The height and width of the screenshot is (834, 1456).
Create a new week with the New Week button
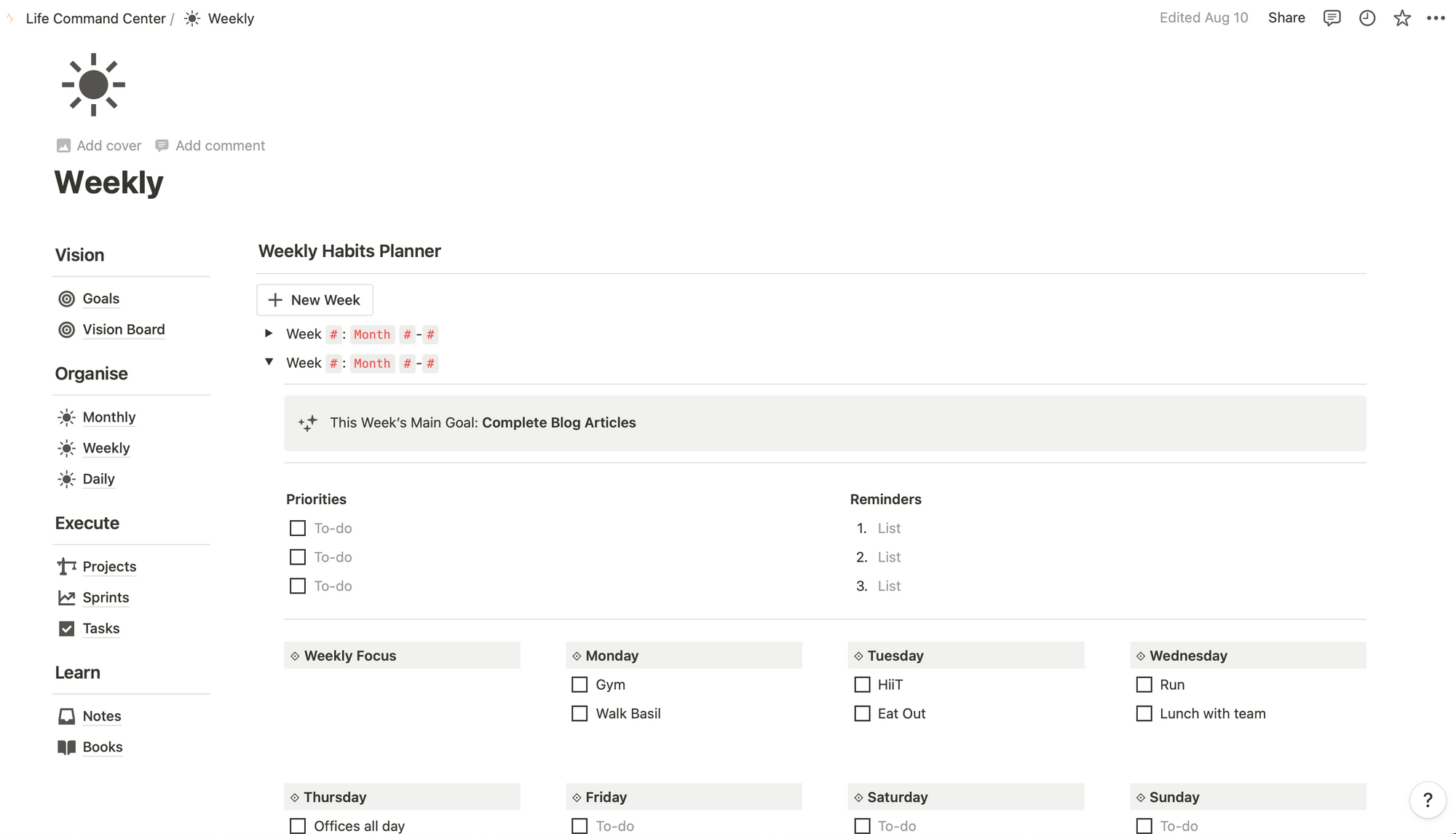tap(314, 299)
